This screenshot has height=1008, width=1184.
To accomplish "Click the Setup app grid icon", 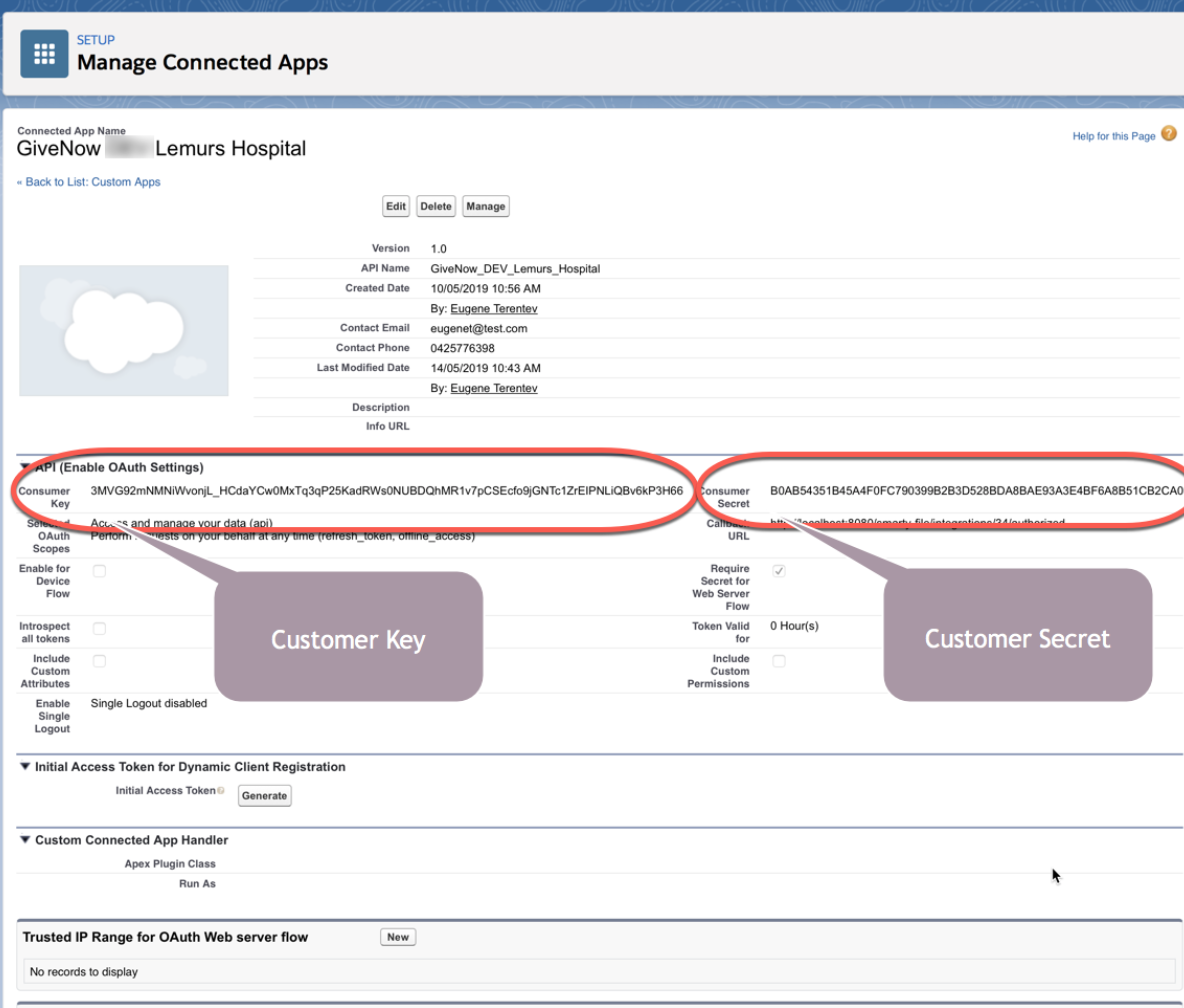I will pos(44,54).
